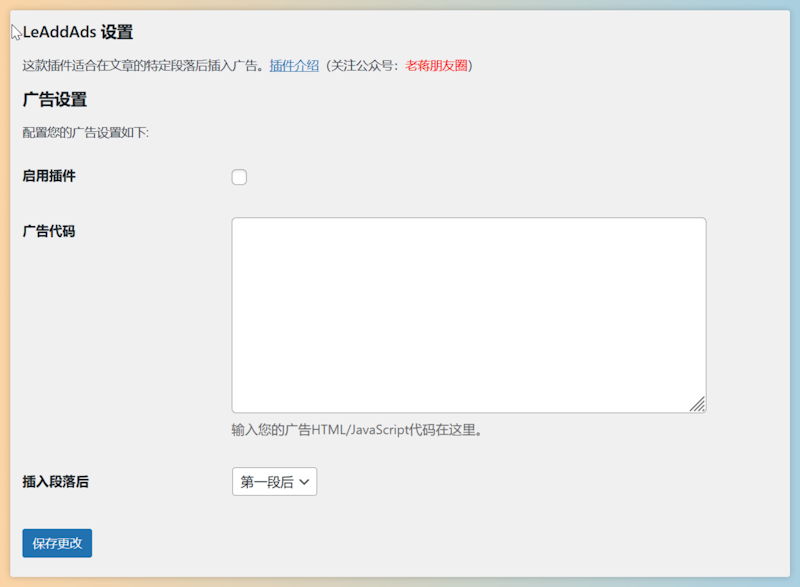Viewport: 800px width, 587px height.
Task: Click the empty gray area right of 保存更改
Action: coord(400,543)
